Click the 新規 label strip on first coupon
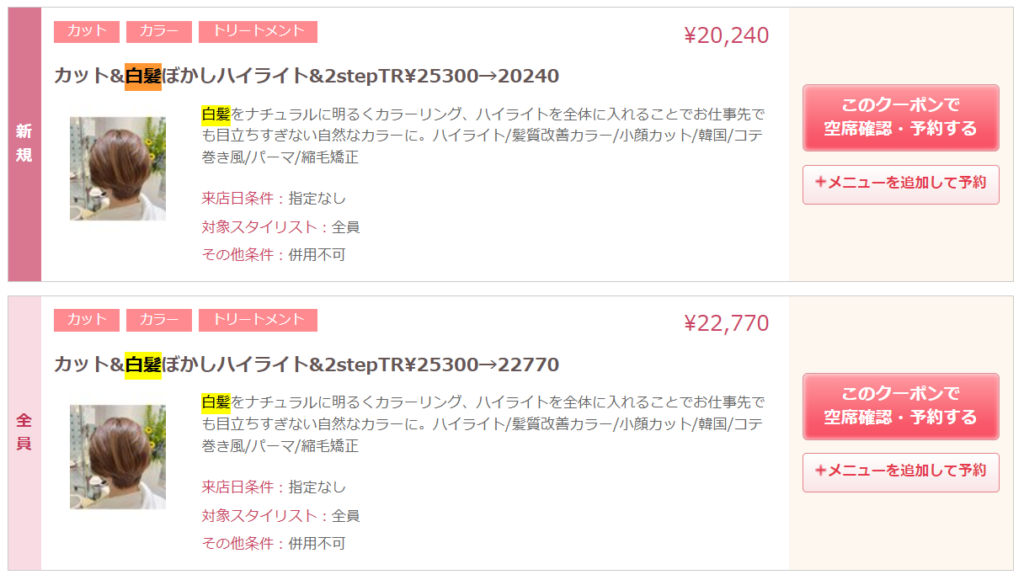This screenshot has width=1024, height=580. coord(24,145)
